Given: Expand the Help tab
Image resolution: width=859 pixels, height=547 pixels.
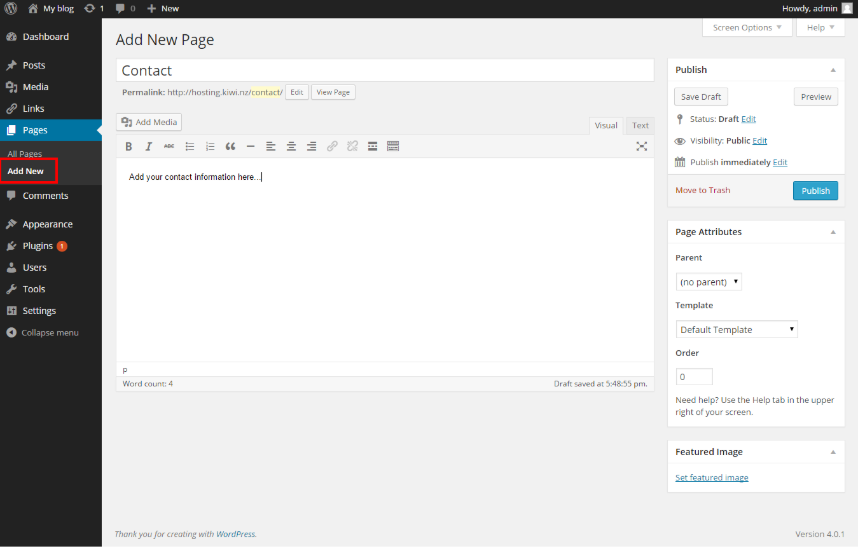Looking at the screenshot, I should click(821, 27).
